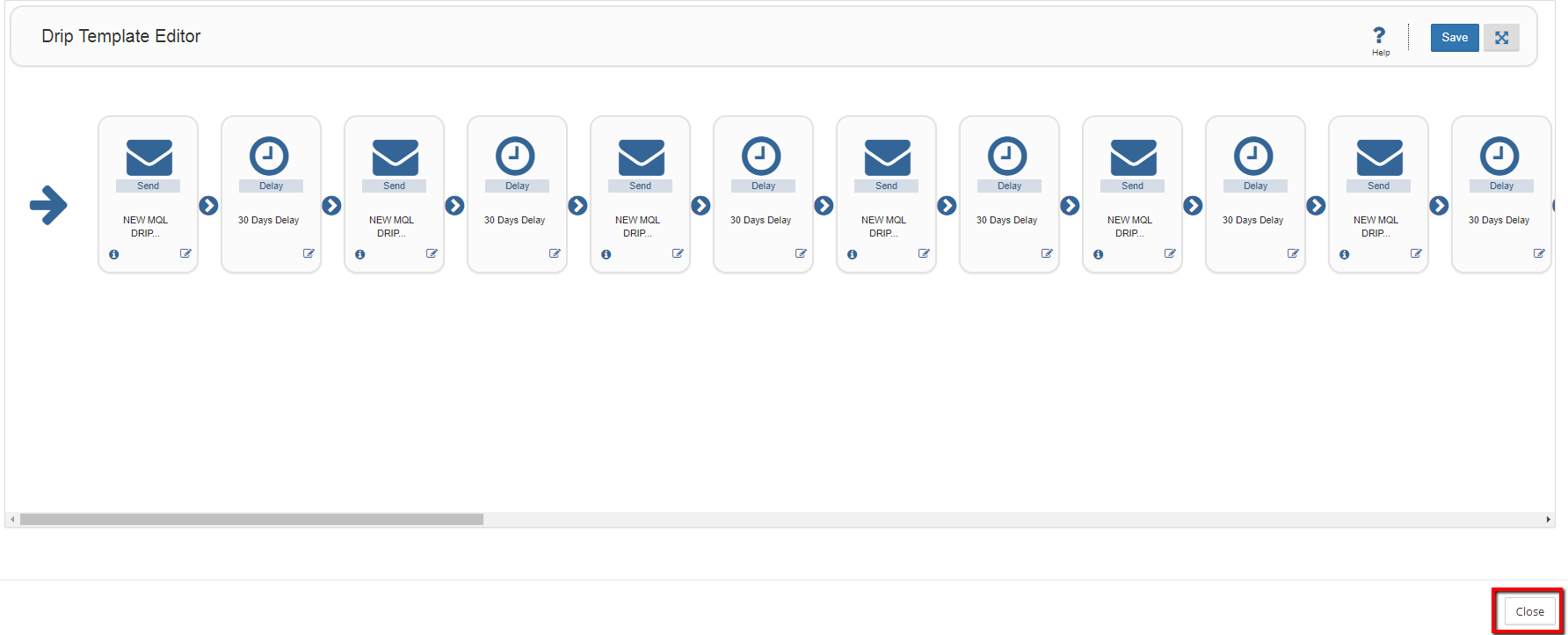Edit the third Send step via pencil icon
Image resolution: width=1568 pixels, height=635 pixels.
tap(678, 253)
